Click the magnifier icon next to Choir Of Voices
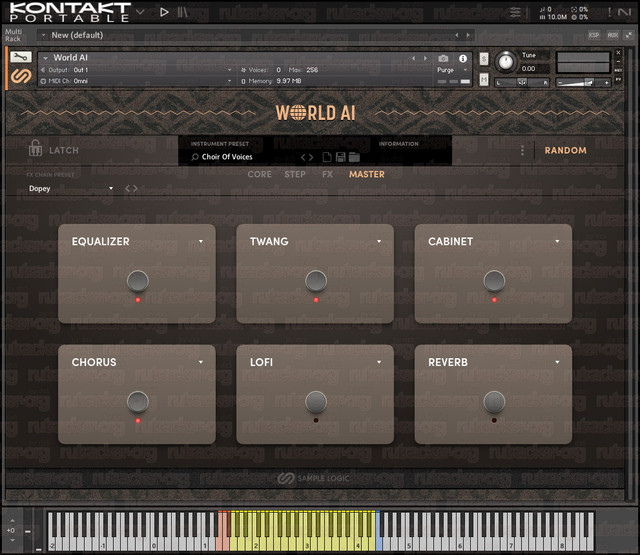The height and width of the screenshot is (555, 640). (x=195, y=157)
